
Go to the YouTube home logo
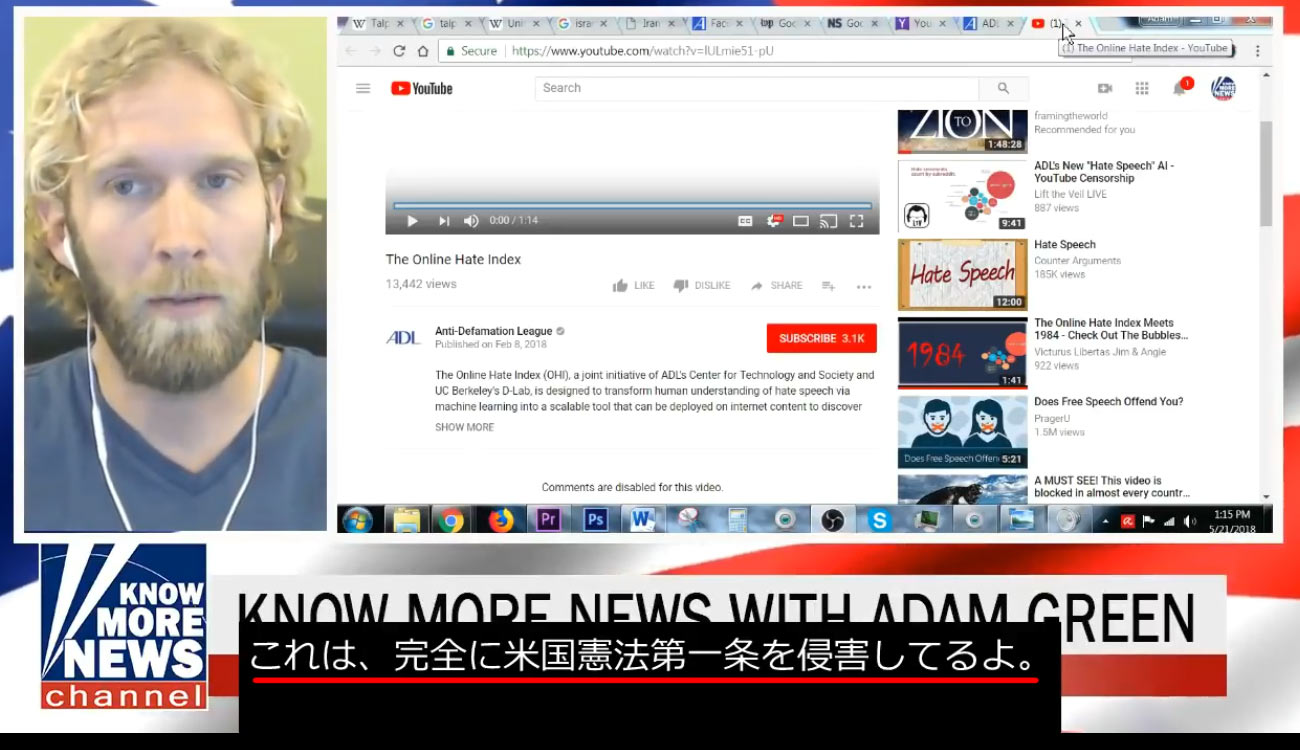[421, 88]
